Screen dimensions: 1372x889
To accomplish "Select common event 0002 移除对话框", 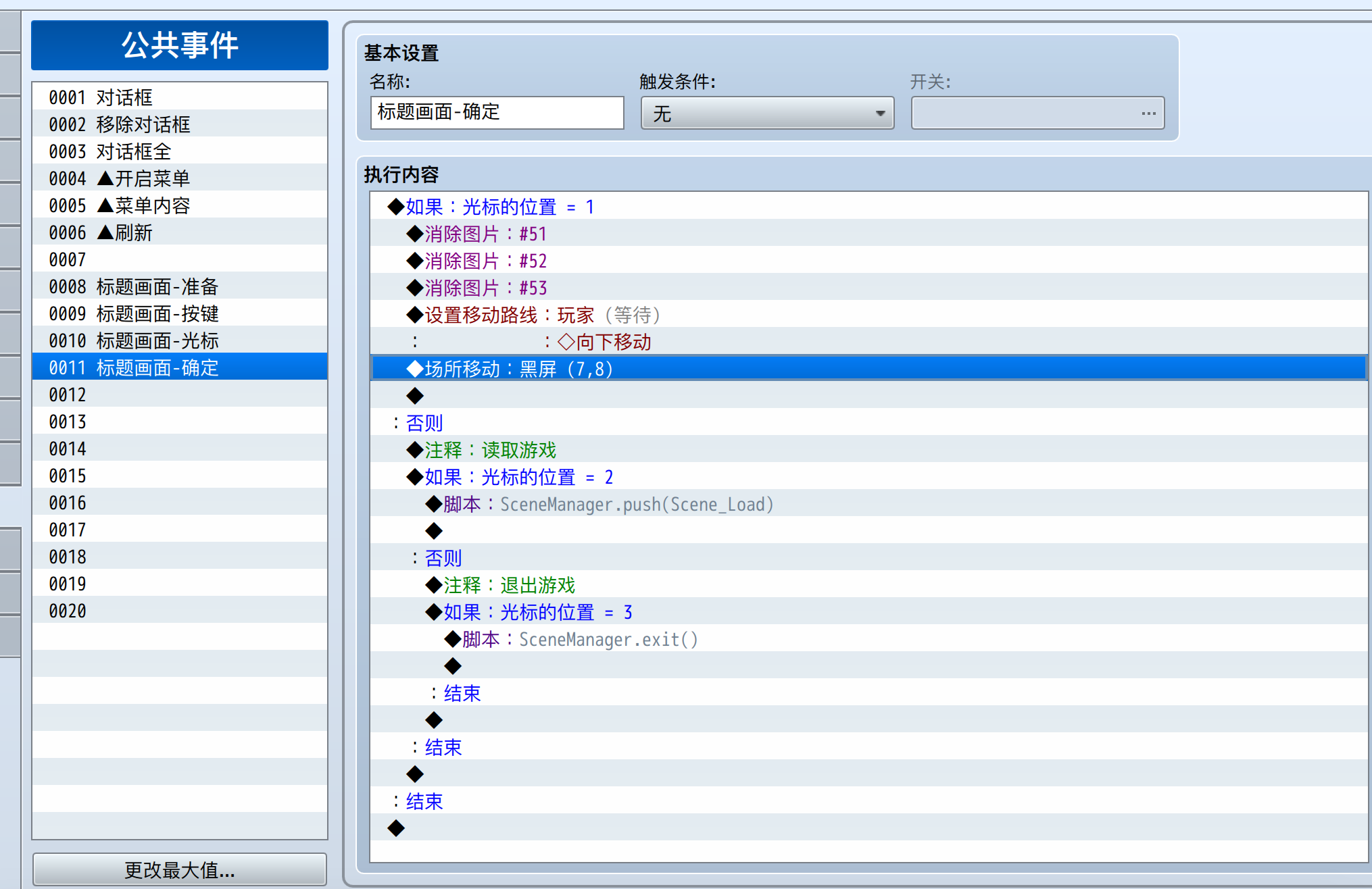I will 180,124.
